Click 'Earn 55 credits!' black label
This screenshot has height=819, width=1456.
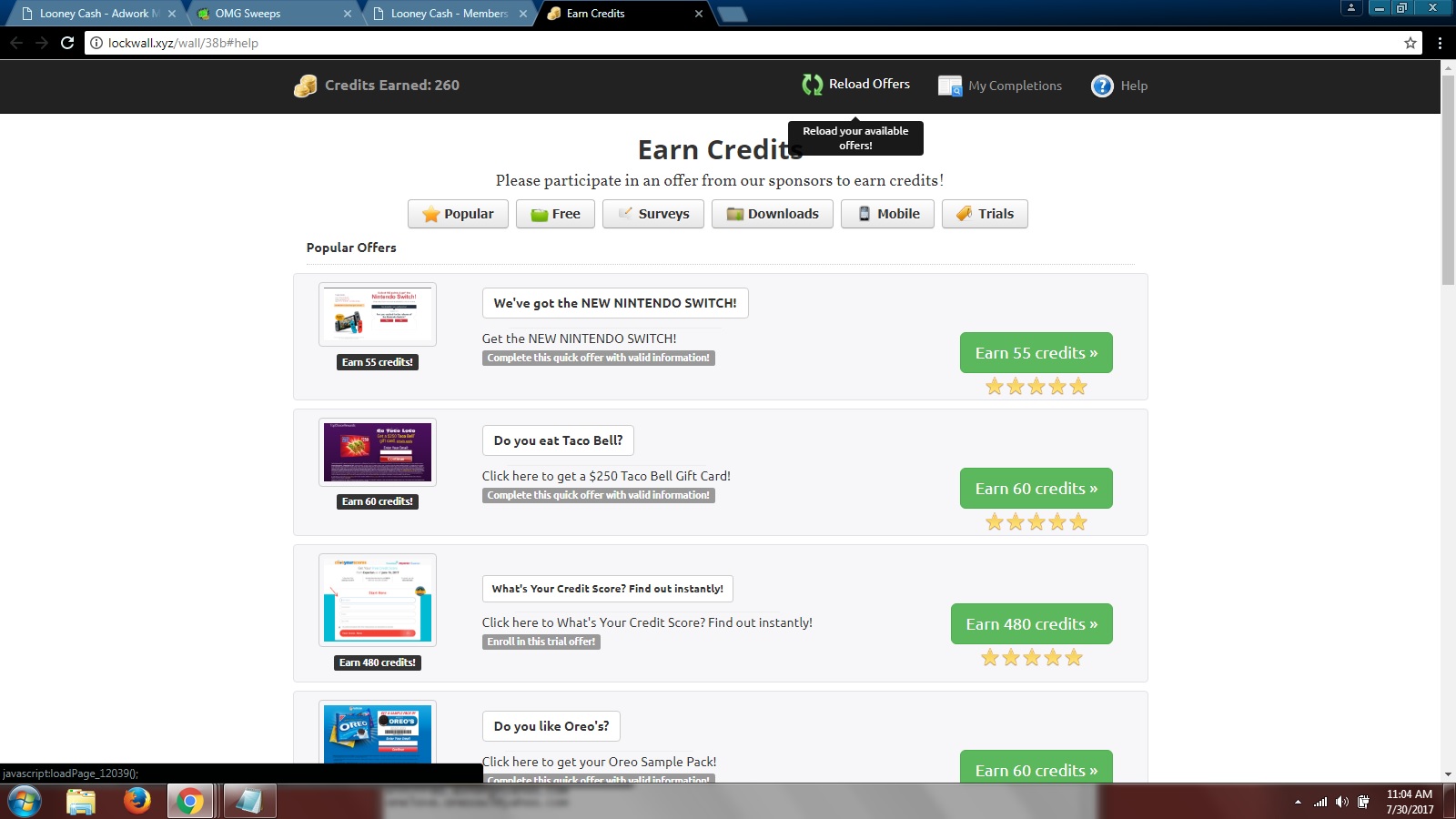[x=378, y=362]
